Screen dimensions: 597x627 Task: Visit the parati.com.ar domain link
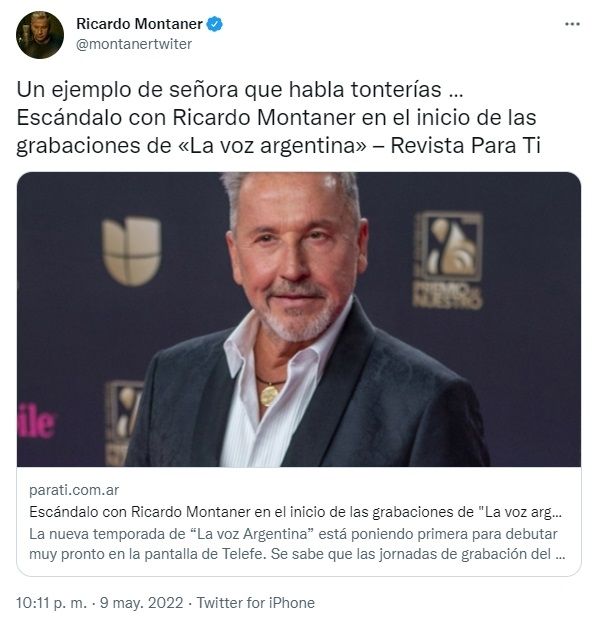coord(74,490)
